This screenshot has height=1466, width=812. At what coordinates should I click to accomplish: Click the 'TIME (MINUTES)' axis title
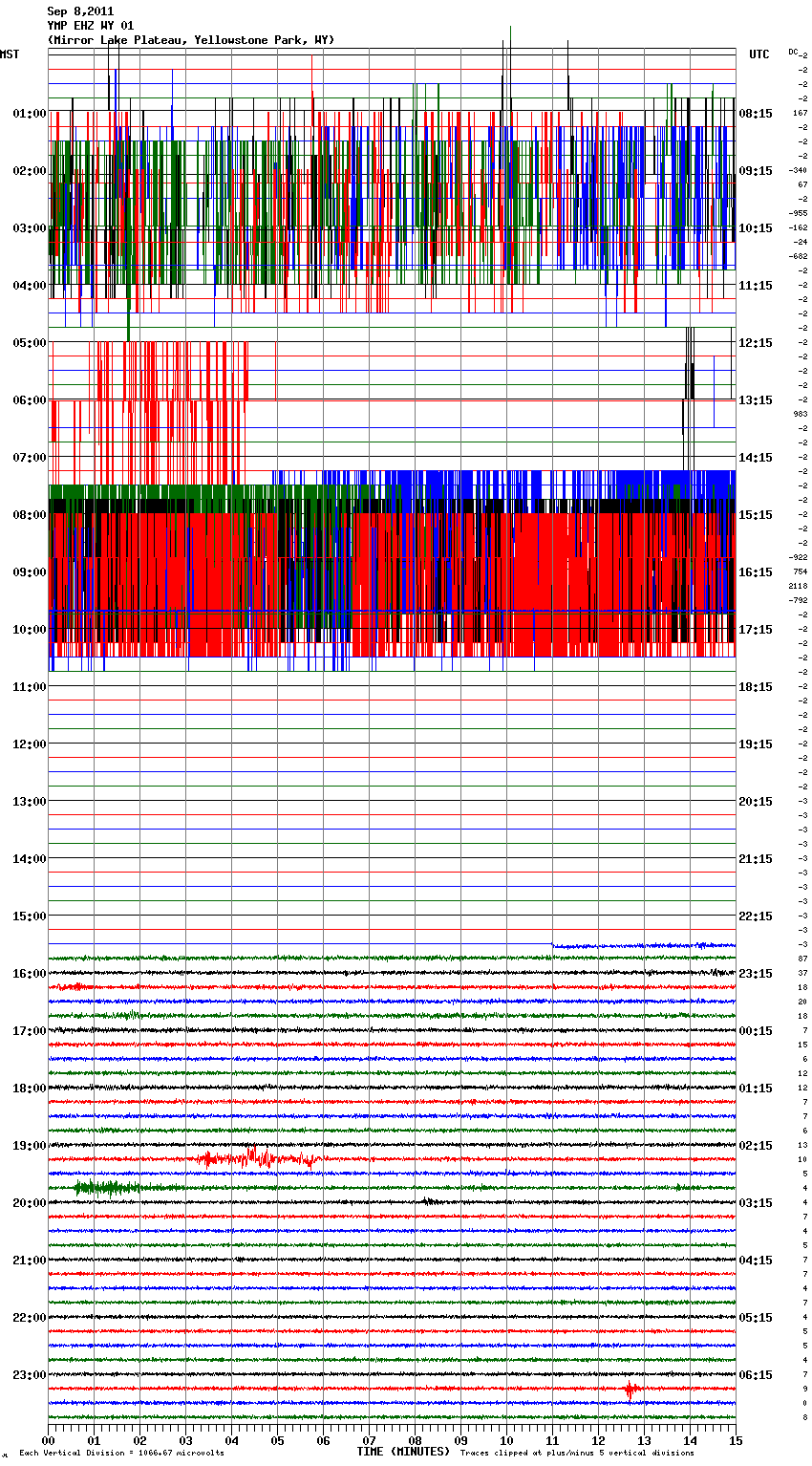403,1452
